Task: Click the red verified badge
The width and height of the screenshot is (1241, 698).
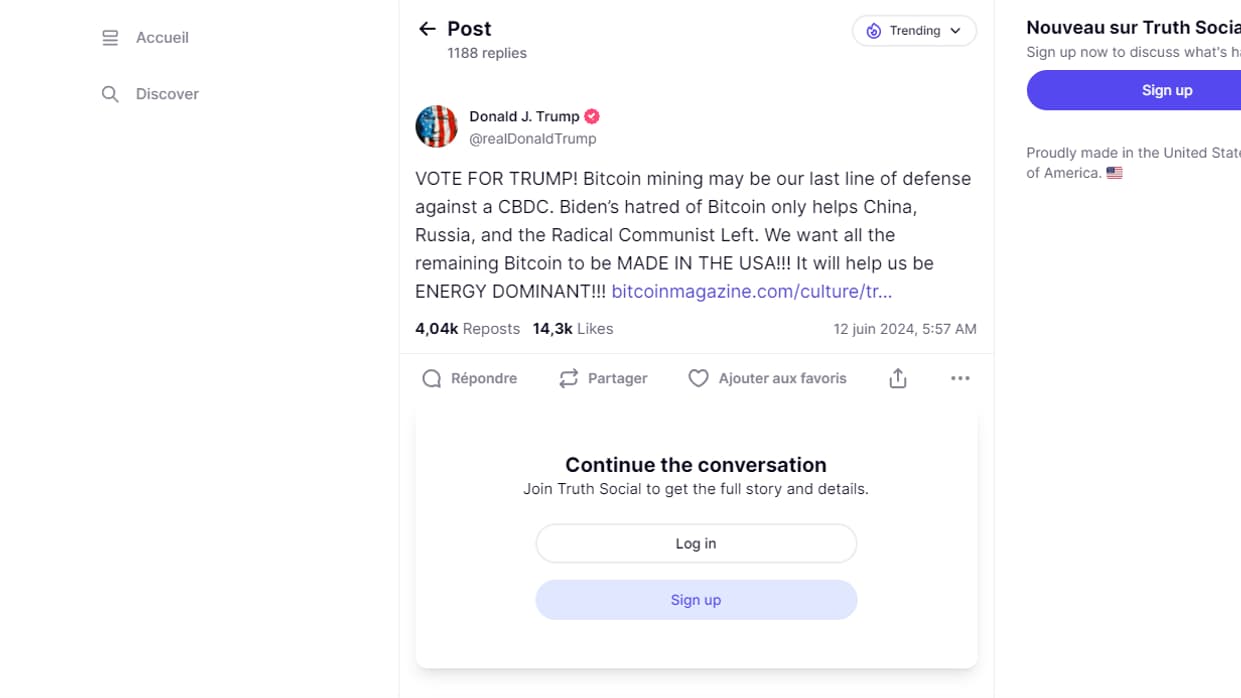Action: 592,116
